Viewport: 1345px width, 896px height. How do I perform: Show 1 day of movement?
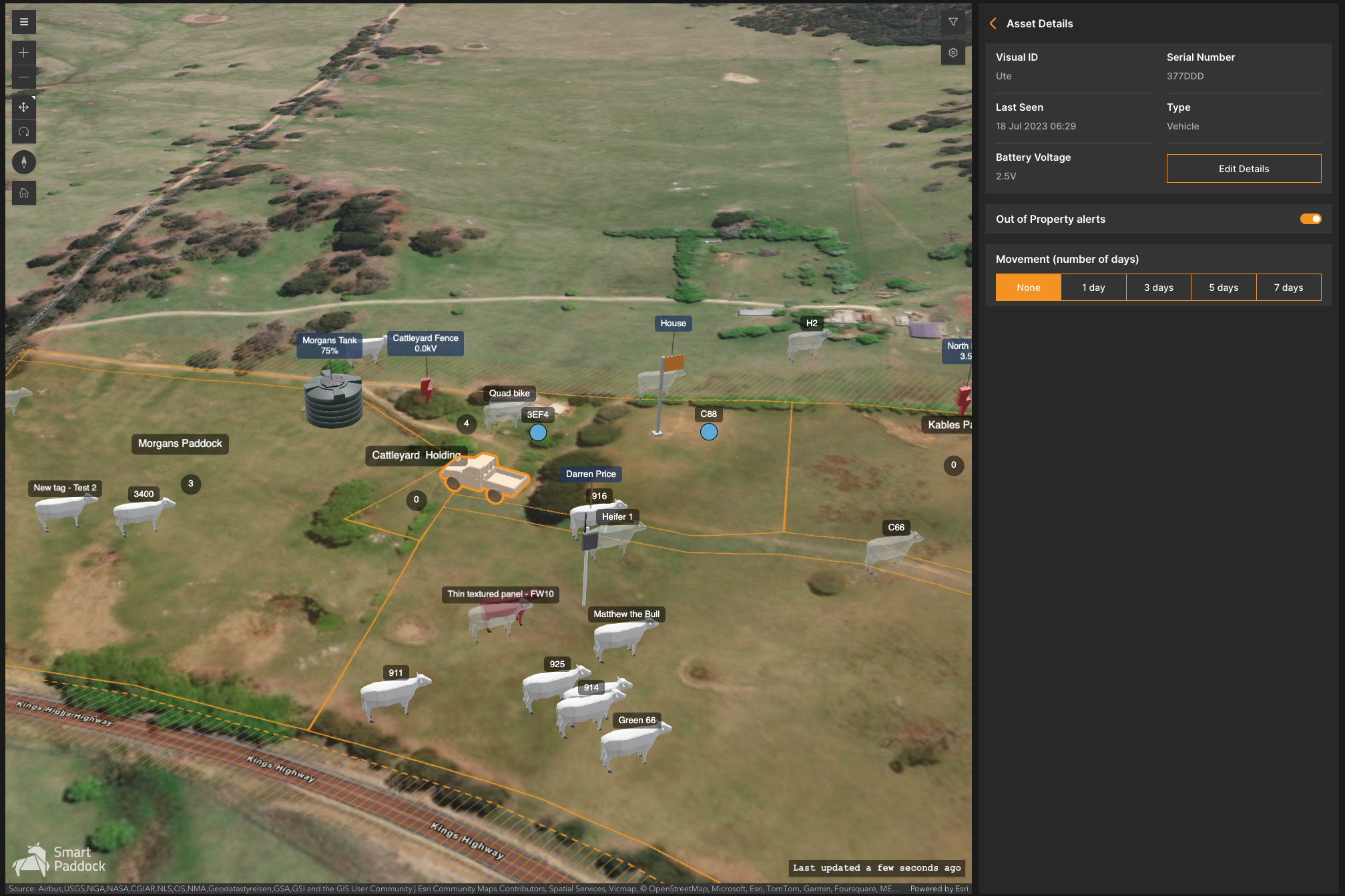click(1093, 288)
